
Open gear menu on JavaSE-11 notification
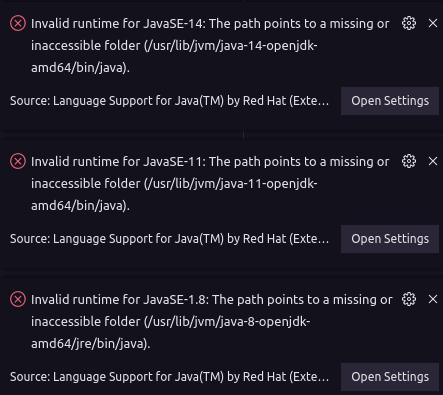coord(409,161)
